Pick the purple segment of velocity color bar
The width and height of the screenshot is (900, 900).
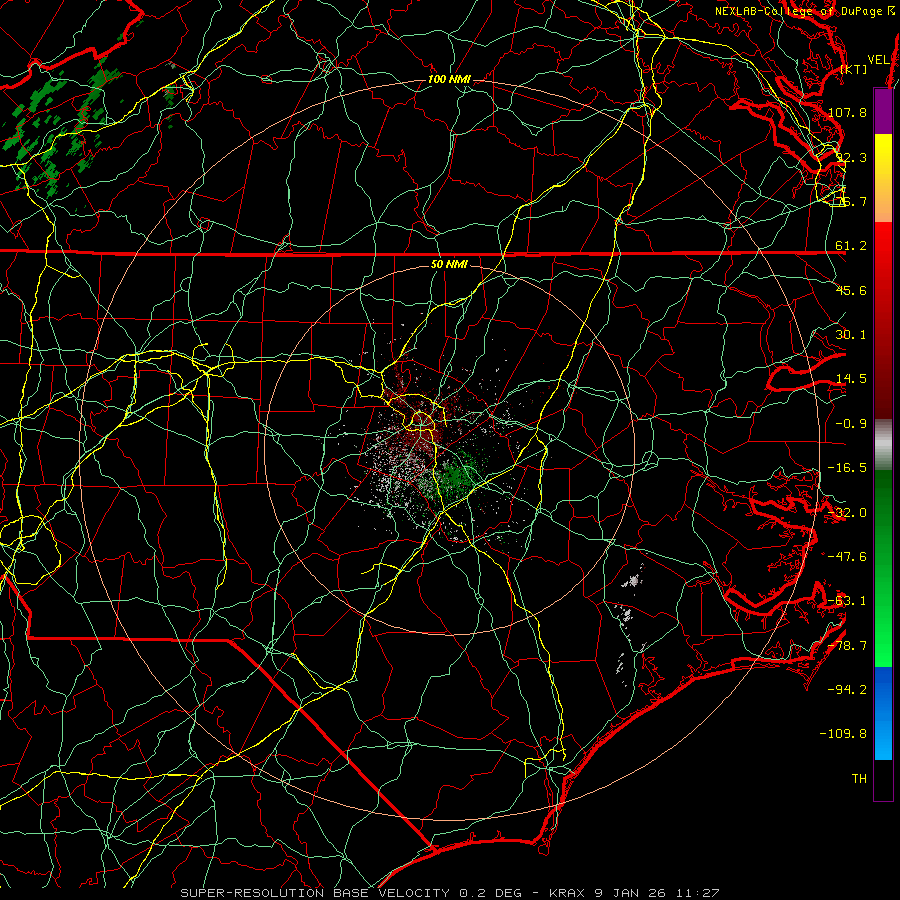tap(883, 111)
